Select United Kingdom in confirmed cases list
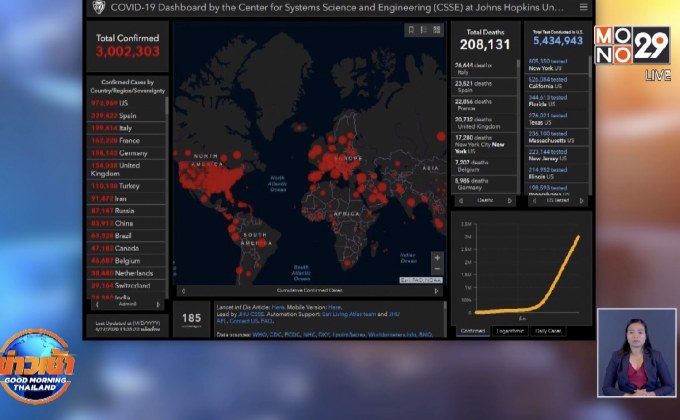Viewport: 680px width, 420px height. (x=126, y=169)
